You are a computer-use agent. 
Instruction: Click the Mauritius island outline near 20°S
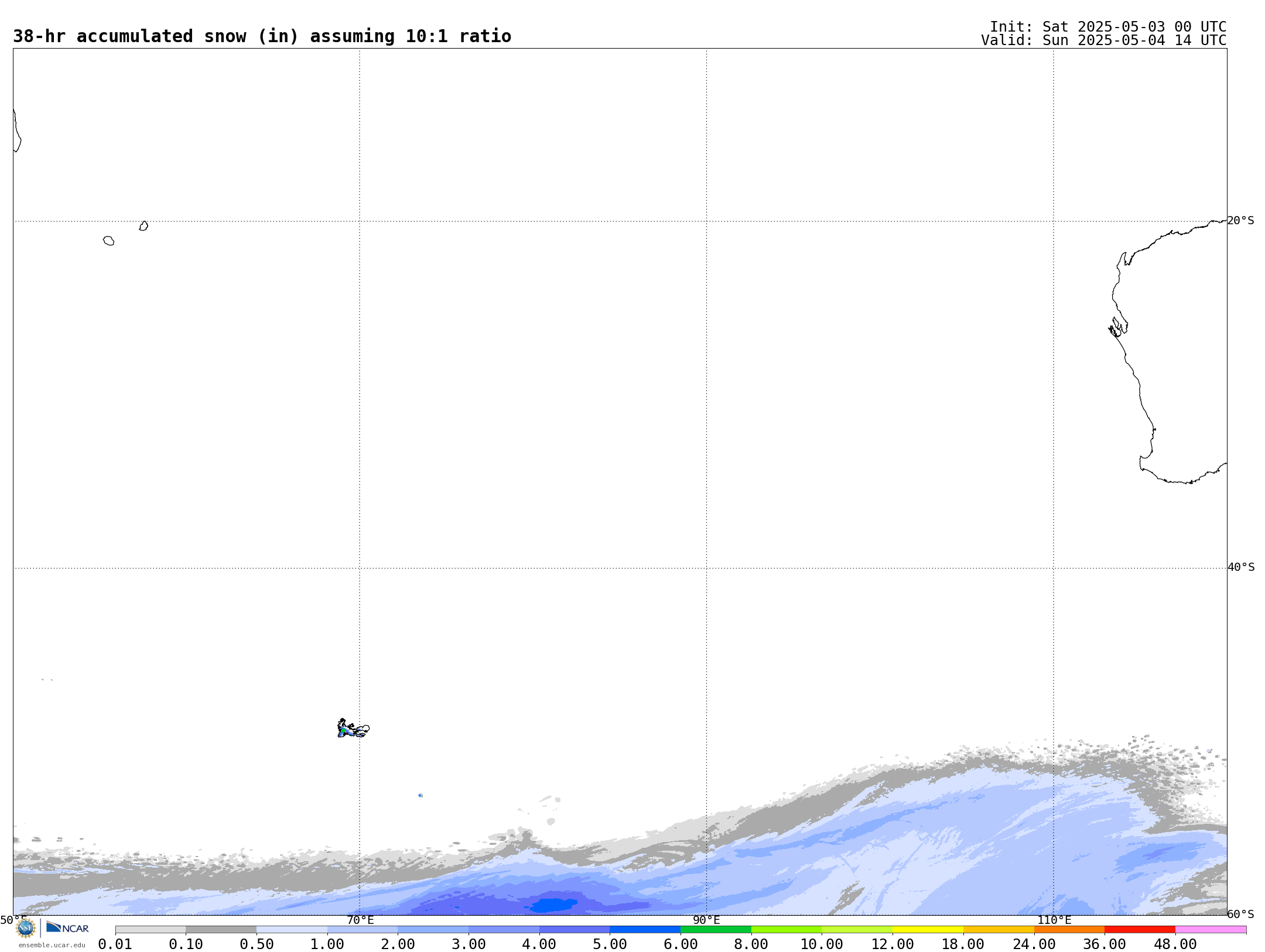[143, 226]
